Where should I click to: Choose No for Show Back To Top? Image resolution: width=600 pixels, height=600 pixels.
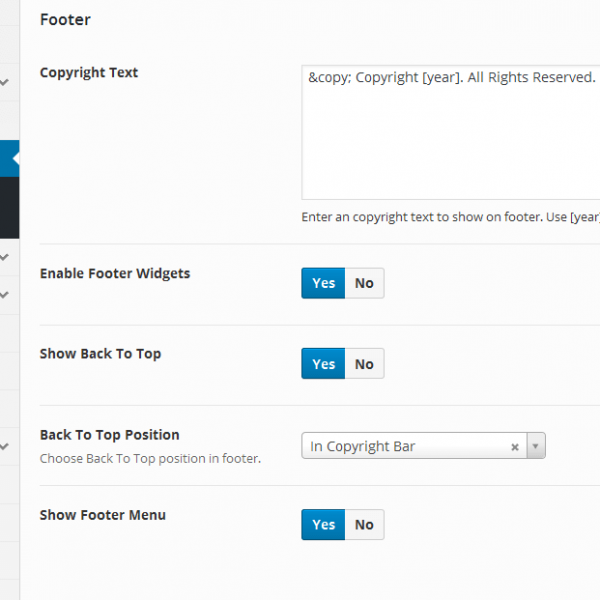[364, 364]
